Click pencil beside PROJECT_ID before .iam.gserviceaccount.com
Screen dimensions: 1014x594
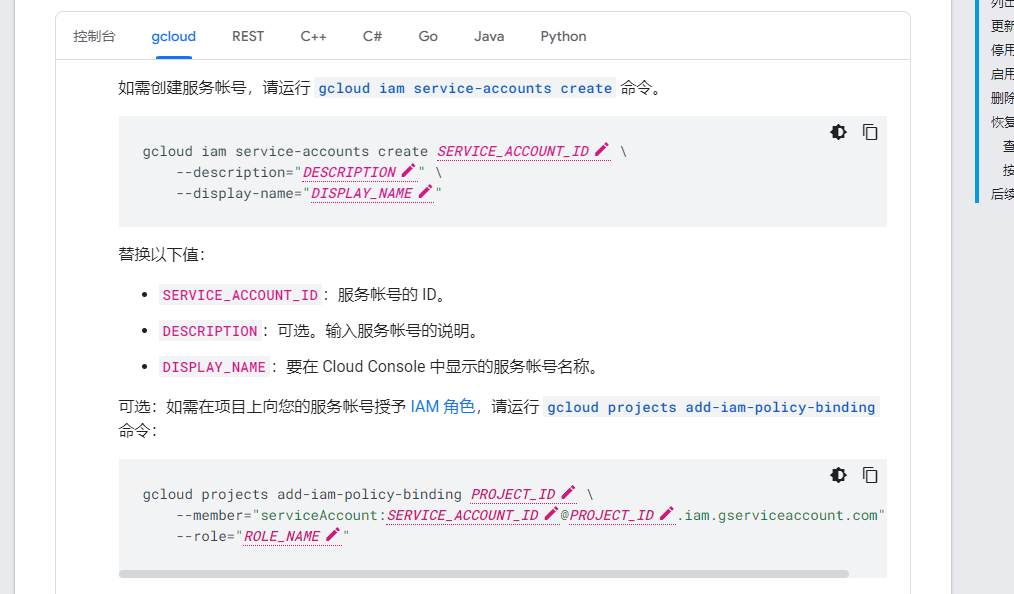click(666, 514)
